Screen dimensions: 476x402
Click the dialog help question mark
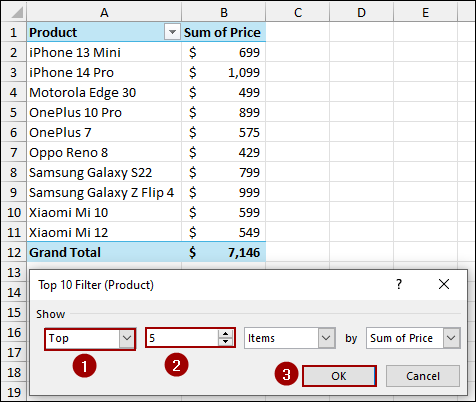click(x=399, y=285)
